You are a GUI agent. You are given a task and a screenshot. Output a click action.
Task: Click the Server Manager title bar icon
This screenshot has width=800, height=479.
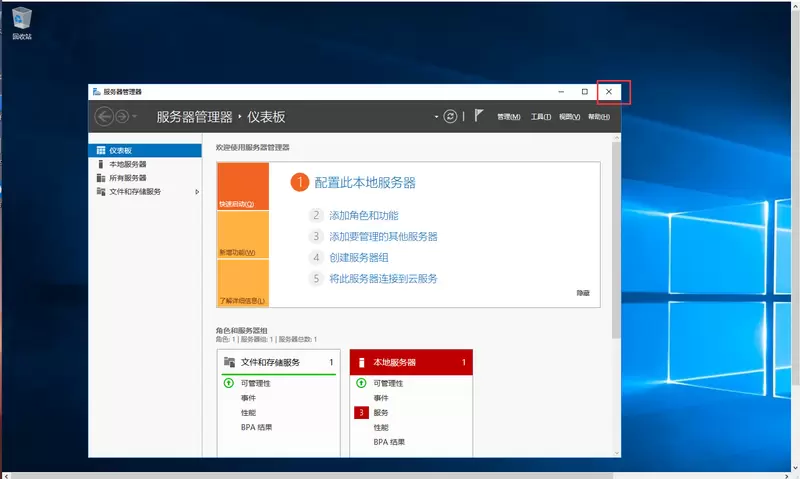point(96,92)
